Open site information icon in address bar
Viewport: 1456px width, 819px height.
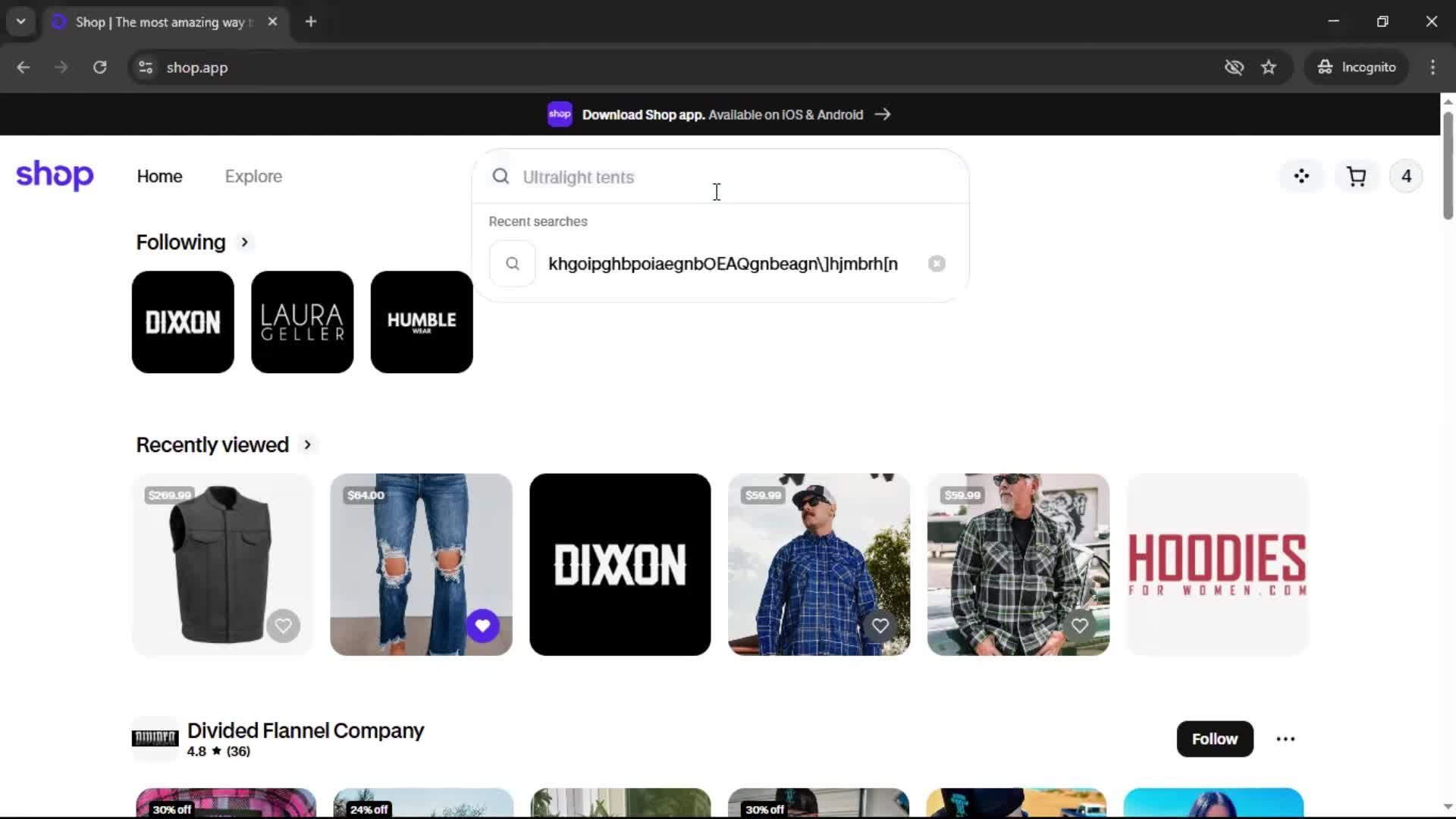(146, 67)
